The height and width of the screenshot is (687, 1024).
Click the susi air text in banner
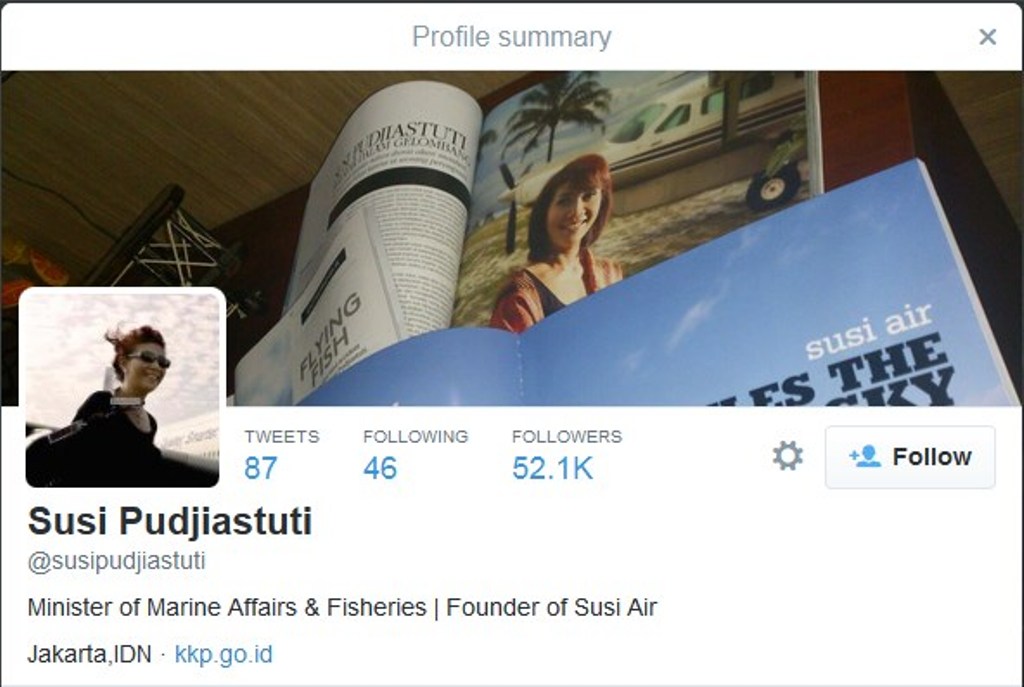pos(869,331)
